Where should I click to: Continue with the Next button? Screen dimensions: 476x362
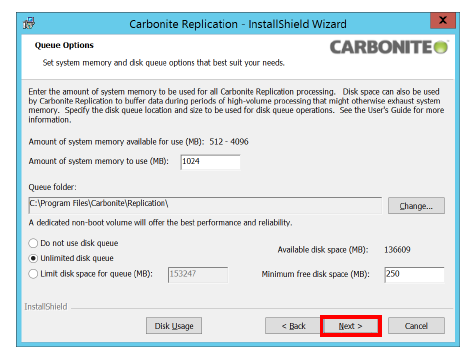[351, 326]
